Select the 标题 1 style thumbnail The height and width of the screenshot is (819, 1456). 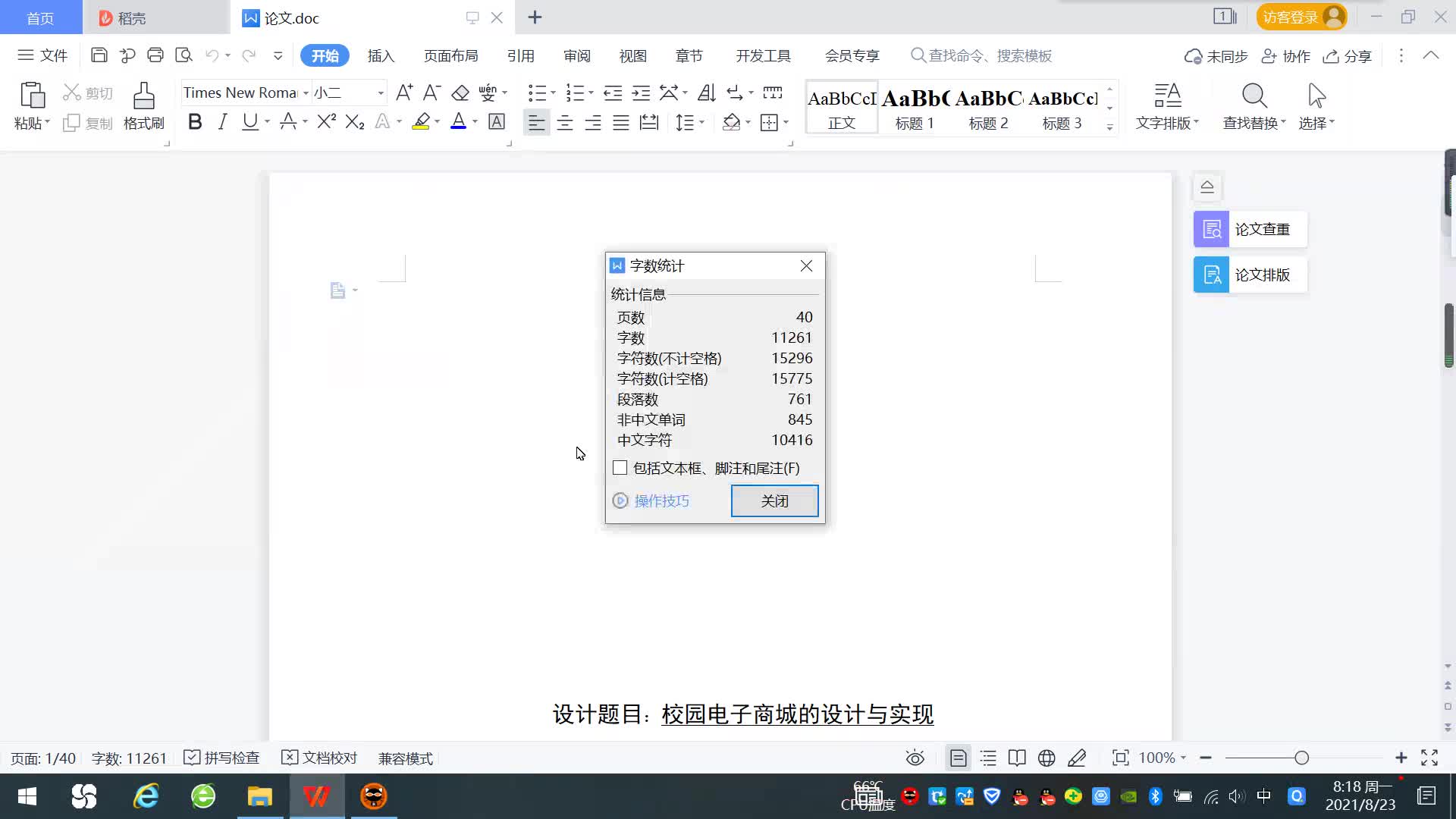point(915,108)
